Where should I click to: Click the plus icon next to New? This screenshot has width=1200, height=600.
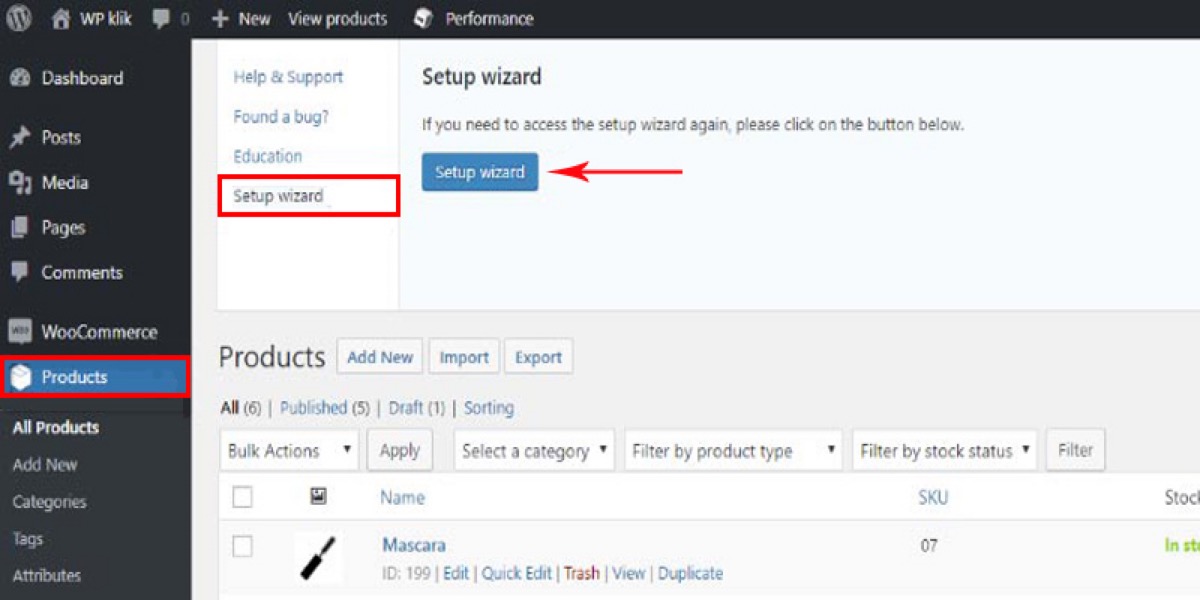click(x=221, y=19)
